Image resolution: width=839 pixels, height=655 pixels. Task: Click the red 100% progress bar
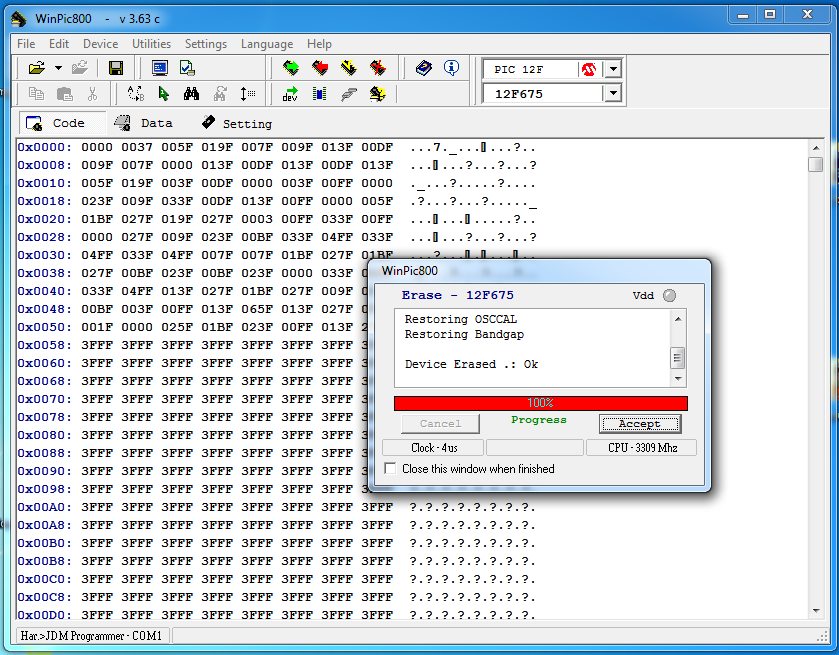pos(540,403)
